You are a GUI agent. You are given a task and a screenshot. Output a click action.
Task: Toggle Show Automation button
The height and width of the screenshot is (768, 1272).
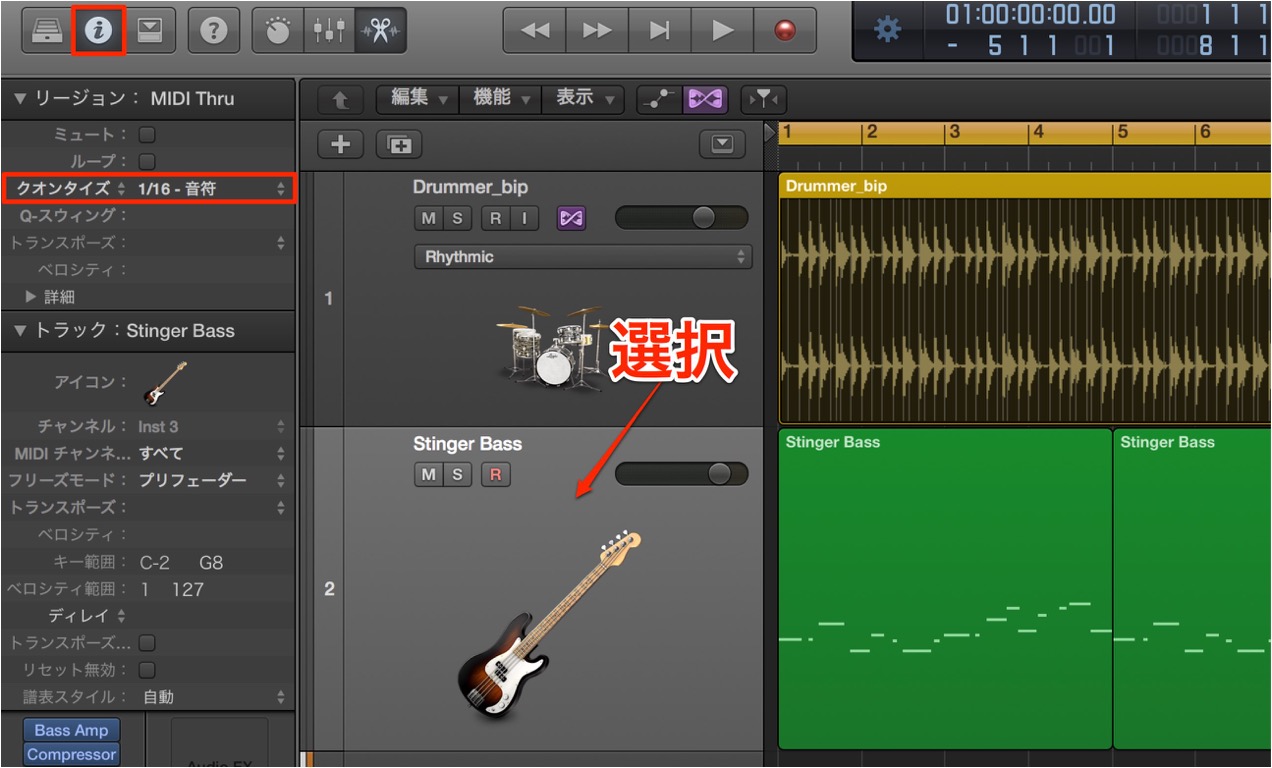[659, 99]
